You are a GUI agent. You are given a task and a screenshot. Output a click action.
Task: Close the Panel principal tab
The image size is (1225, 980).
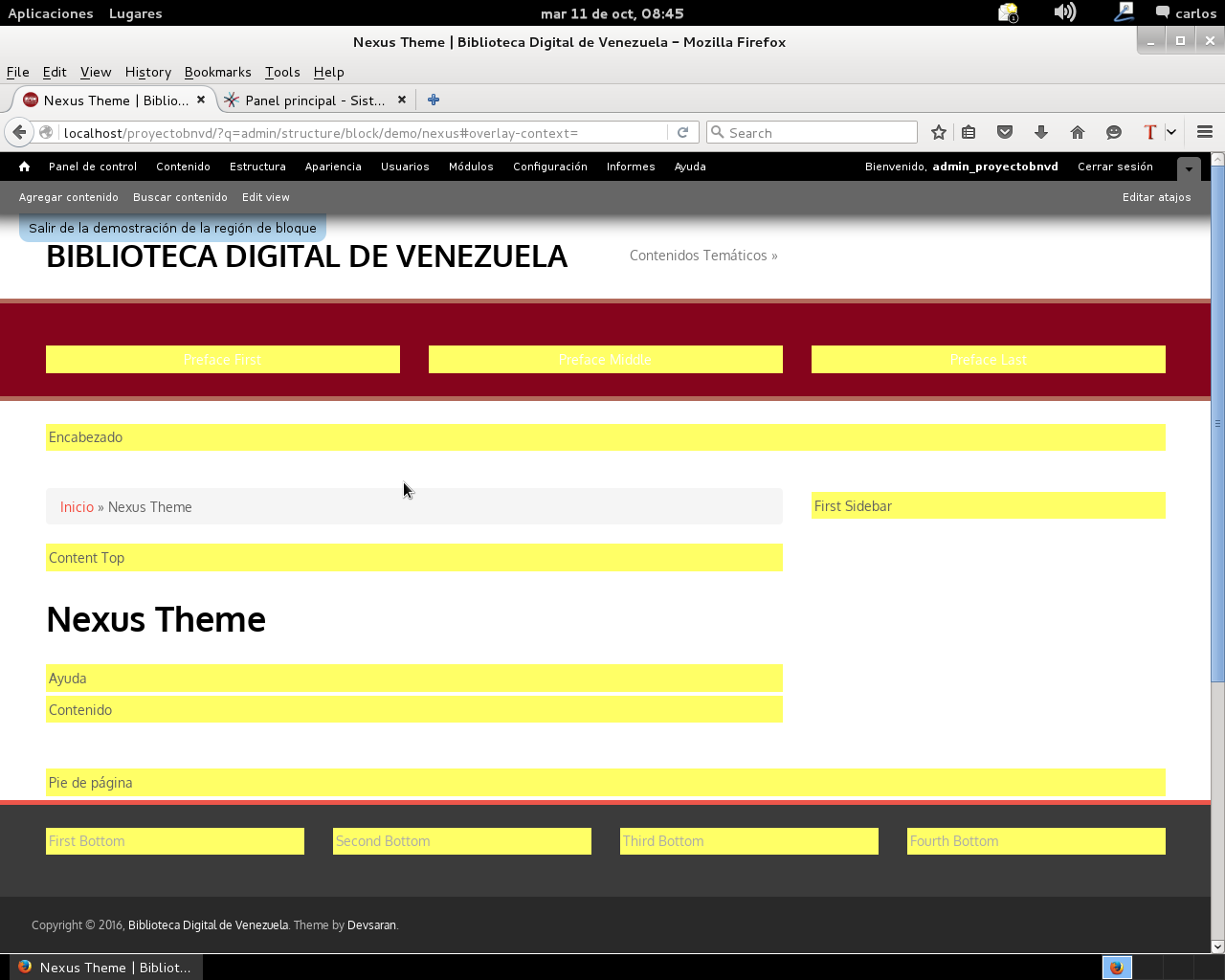402,100
